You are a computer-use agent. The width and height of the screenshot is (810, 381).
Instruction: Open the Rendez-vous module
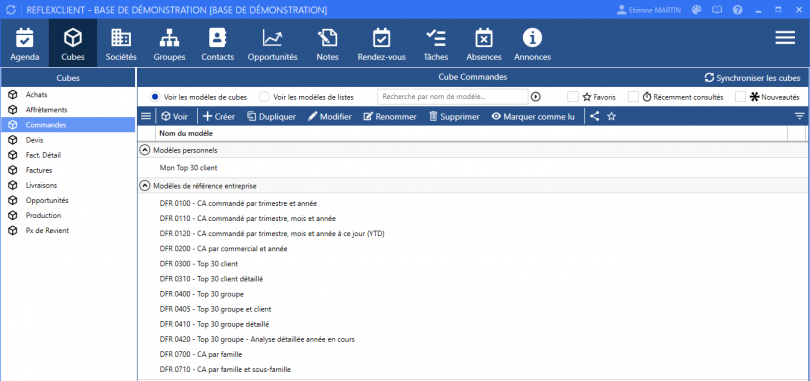[382, 44]
